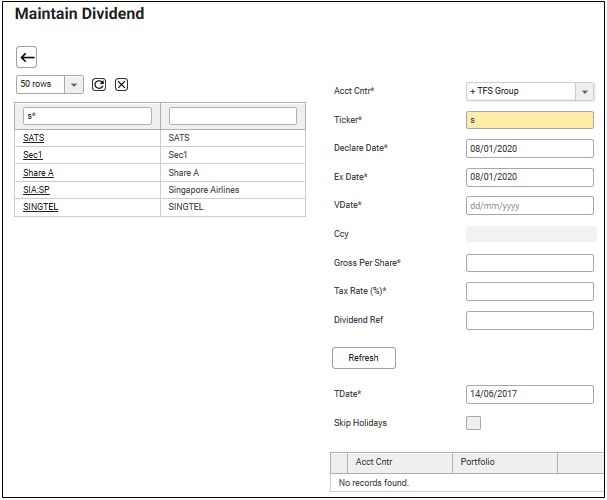This screenshot has height=500, width=607.
Task: Toggle the Skip Holidays checkbox
Action: [473, 423]
